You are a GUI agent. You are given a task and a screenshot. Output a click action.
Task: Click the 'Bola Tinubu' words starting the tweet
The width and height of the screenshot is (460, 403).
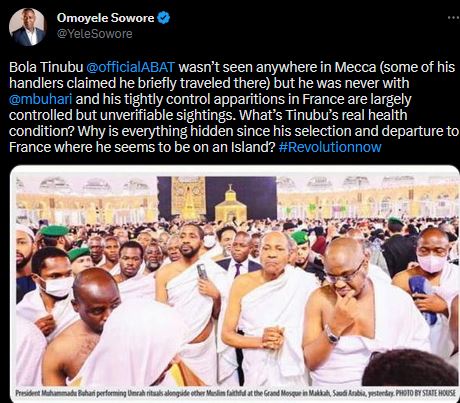46,67
